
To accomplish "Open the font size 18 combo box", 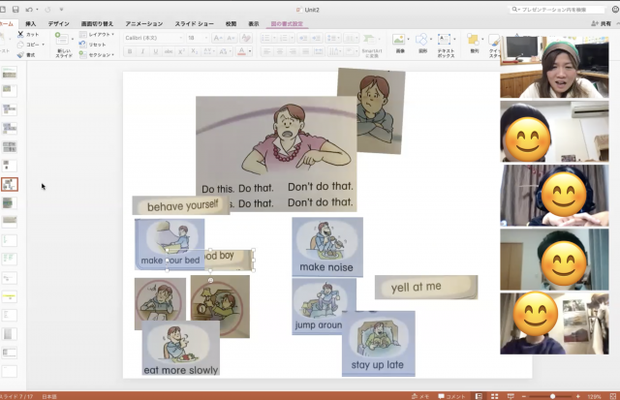I will tap(197, 38).
